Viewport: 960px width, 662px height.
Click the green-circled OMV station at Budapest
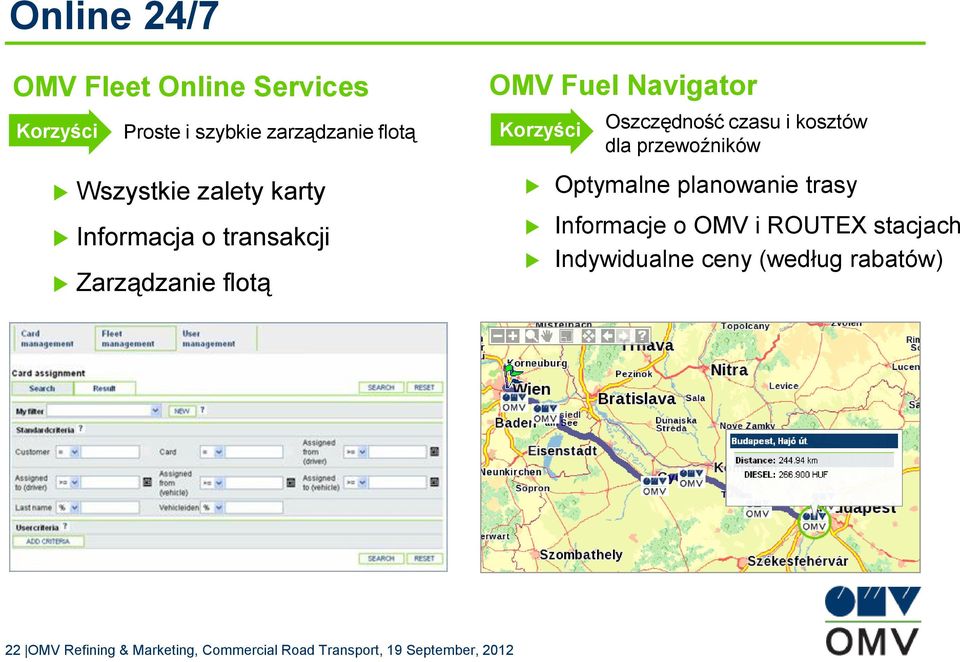[814, 521]
